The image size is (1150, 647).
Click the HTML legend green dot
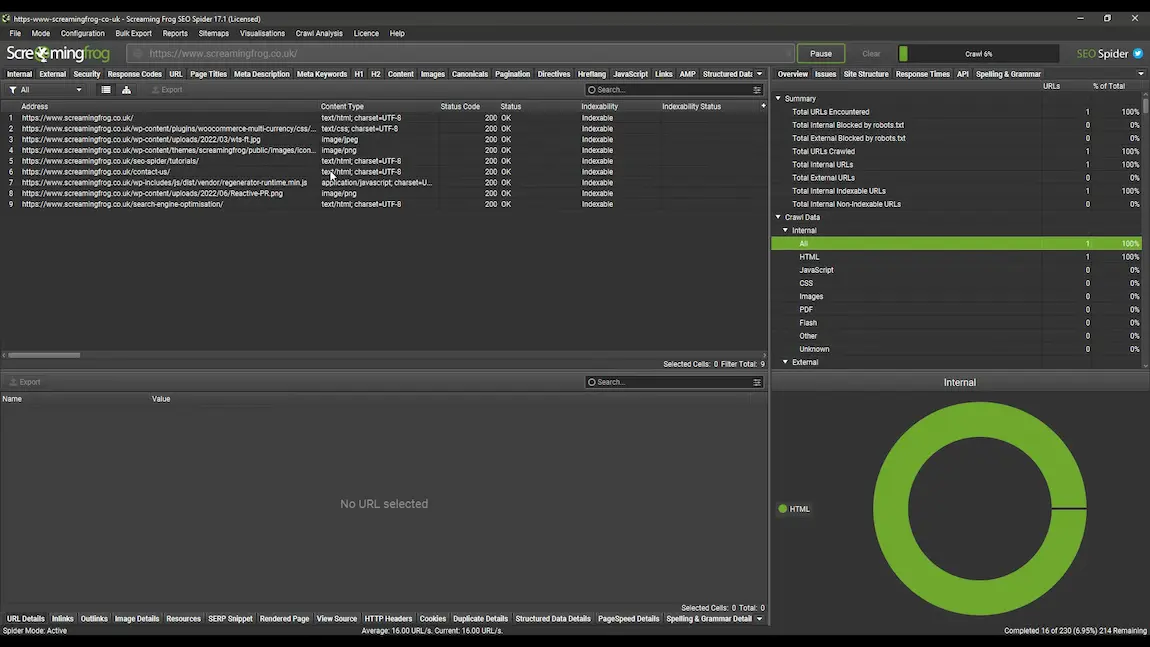click(x=783, y=509)
